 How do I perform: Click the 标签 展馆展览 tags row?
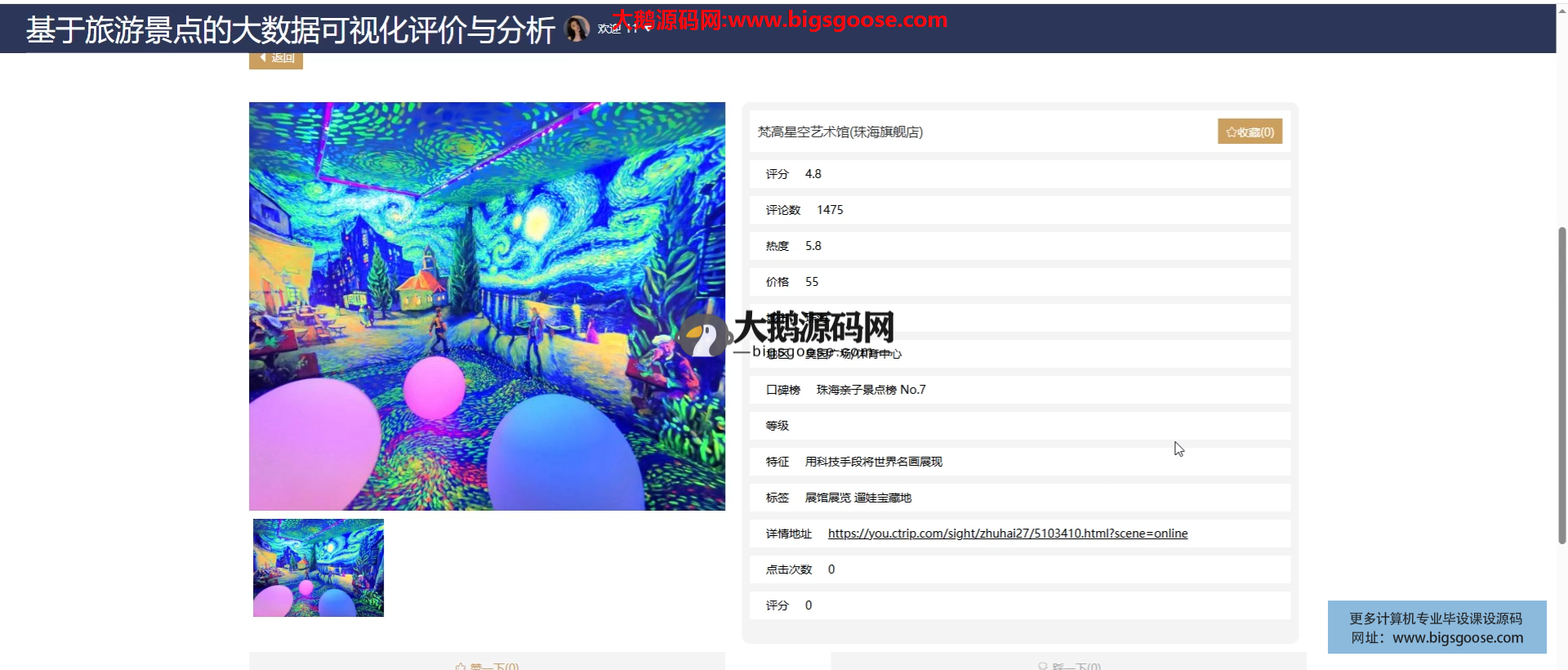(x=1019, y=498)
